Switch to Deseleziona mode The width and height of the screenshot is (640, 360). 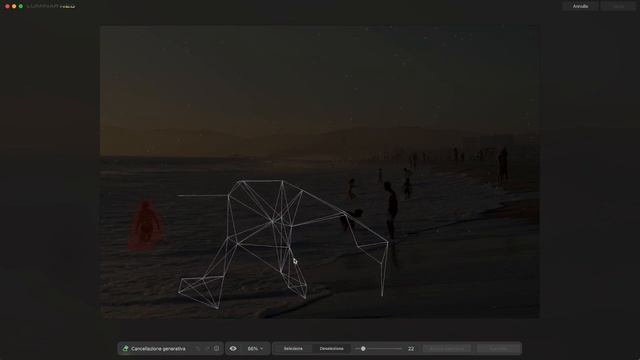[x=331, y=349]
